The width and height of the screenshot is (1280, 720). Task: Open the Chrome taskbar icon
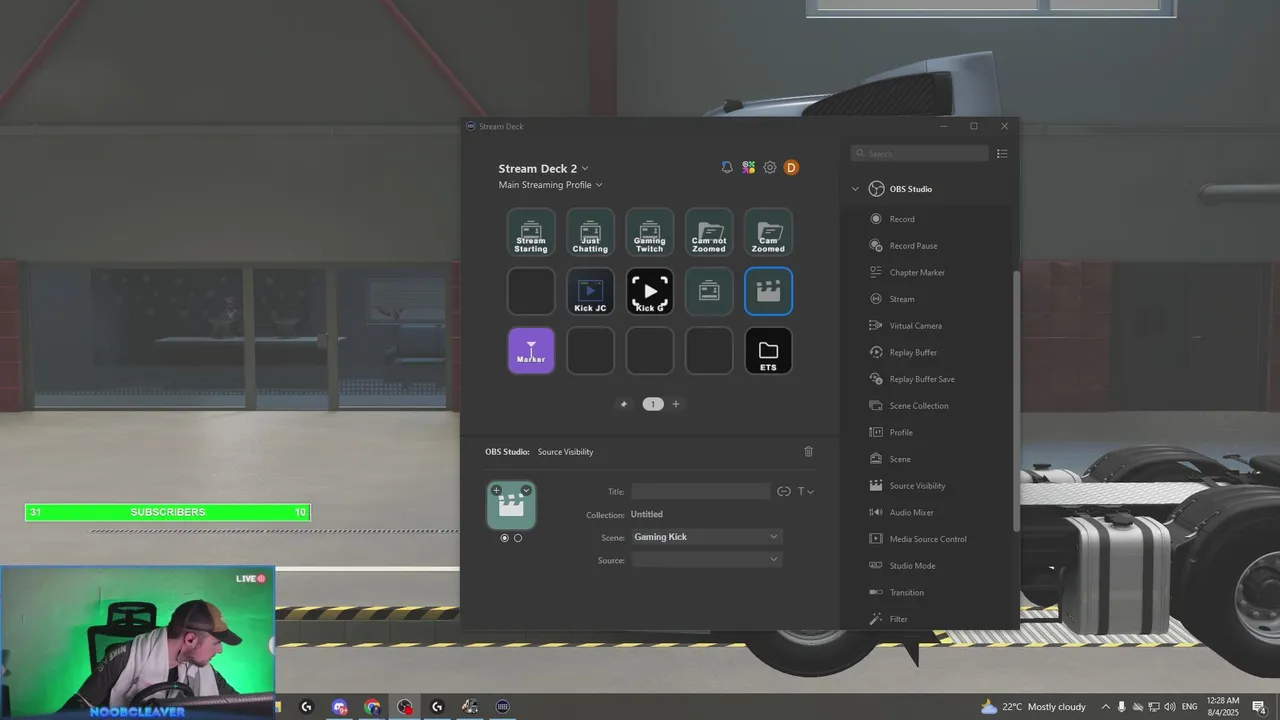372,707
